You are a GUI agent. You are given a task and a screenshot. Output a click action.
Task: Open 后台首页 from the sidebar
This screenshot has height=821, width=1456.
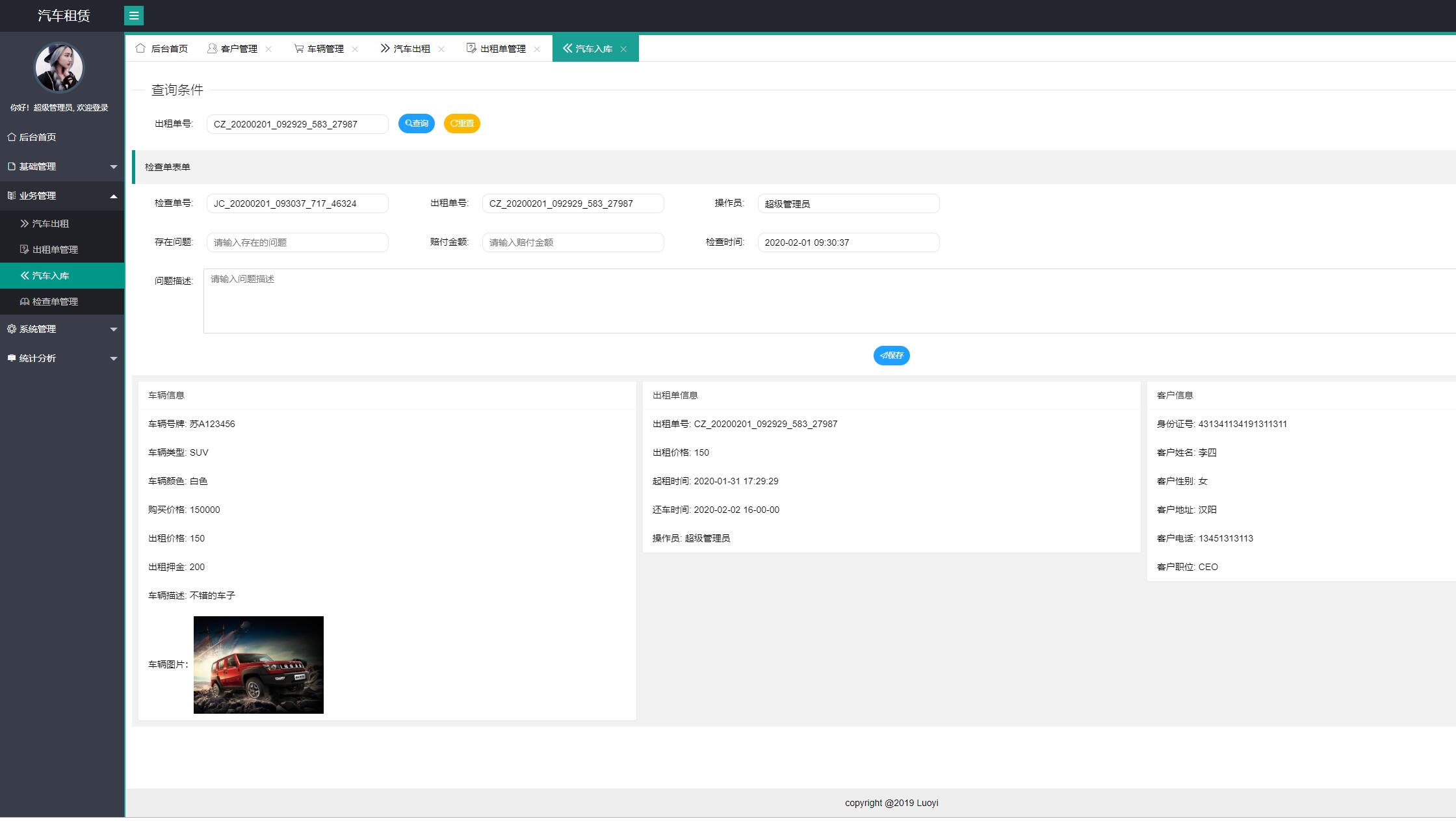pyautogui.click(x=37, y=137)
